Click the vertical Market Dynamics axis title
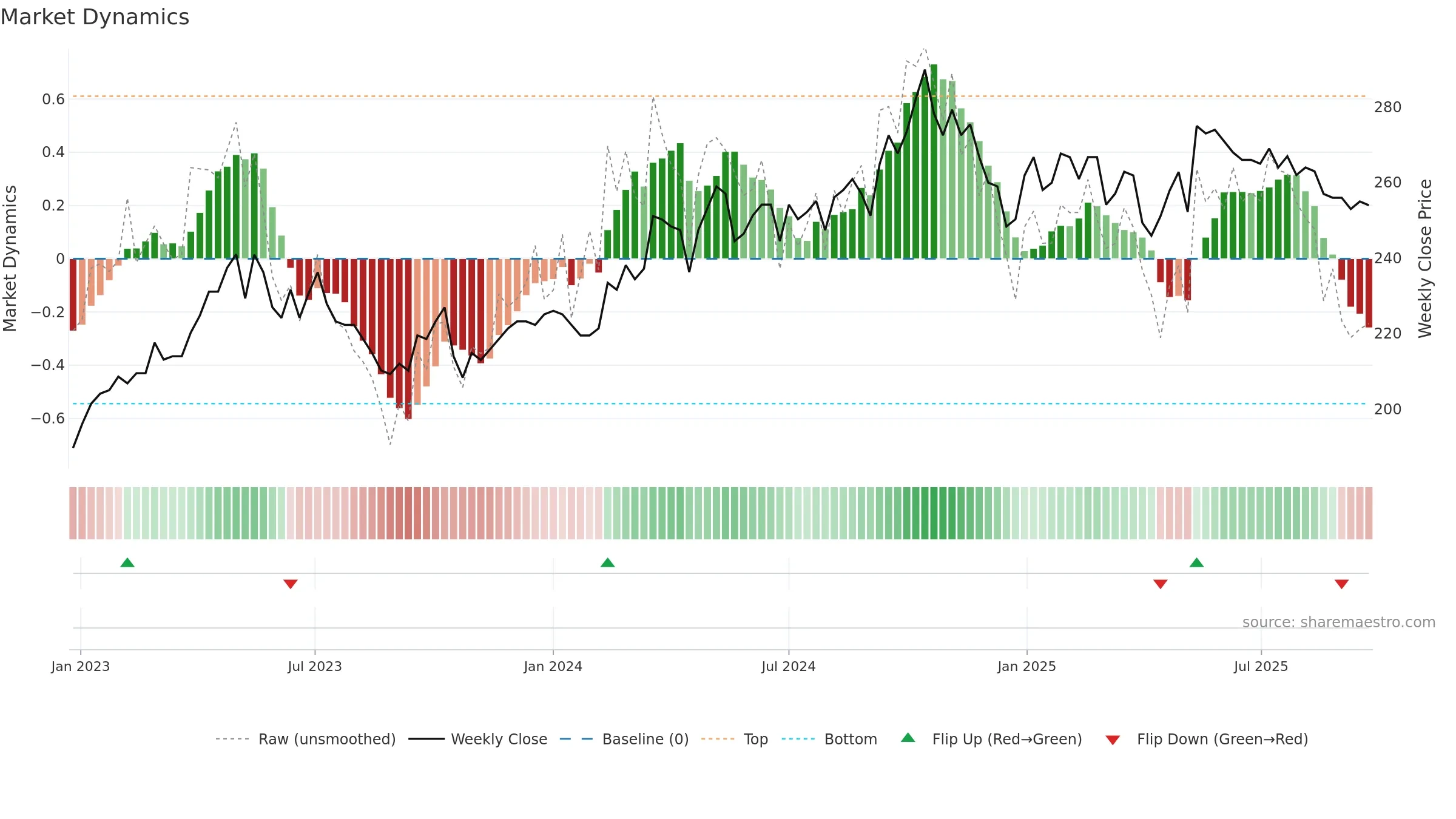 (x=10, y=258)
